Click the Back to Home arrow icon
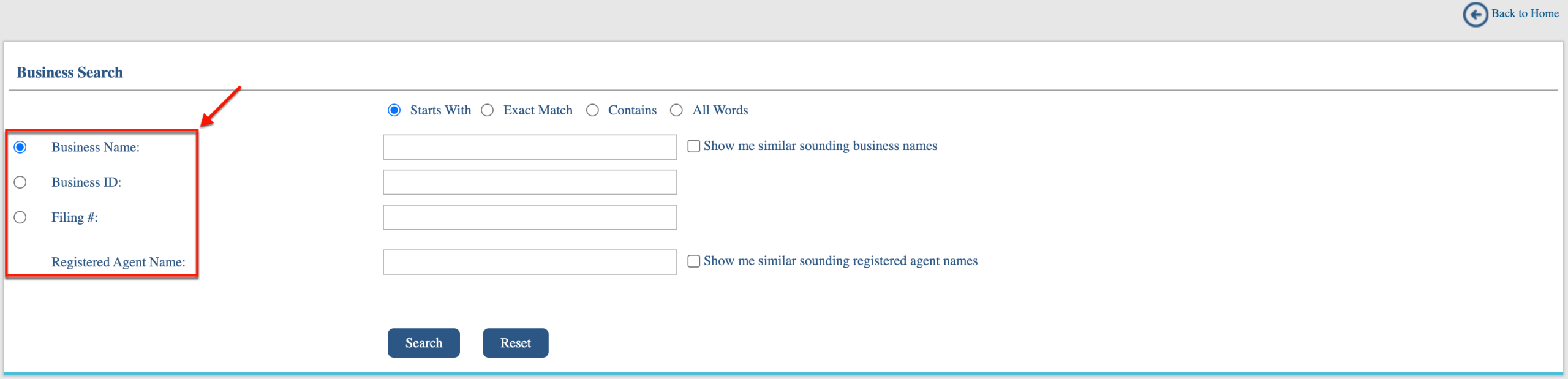 (1476, 15)
